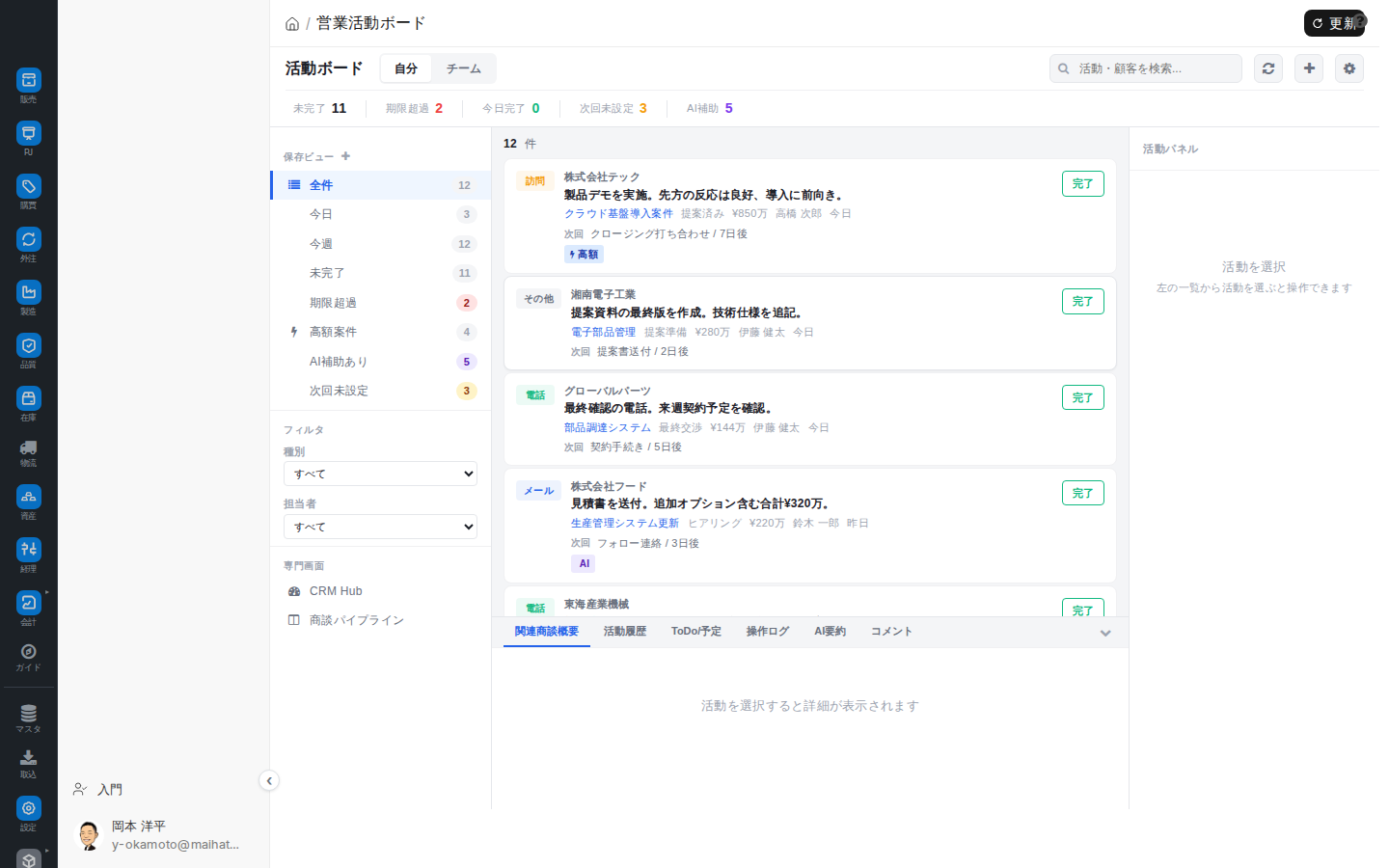Select the AI要約 tab

point(830,632)
